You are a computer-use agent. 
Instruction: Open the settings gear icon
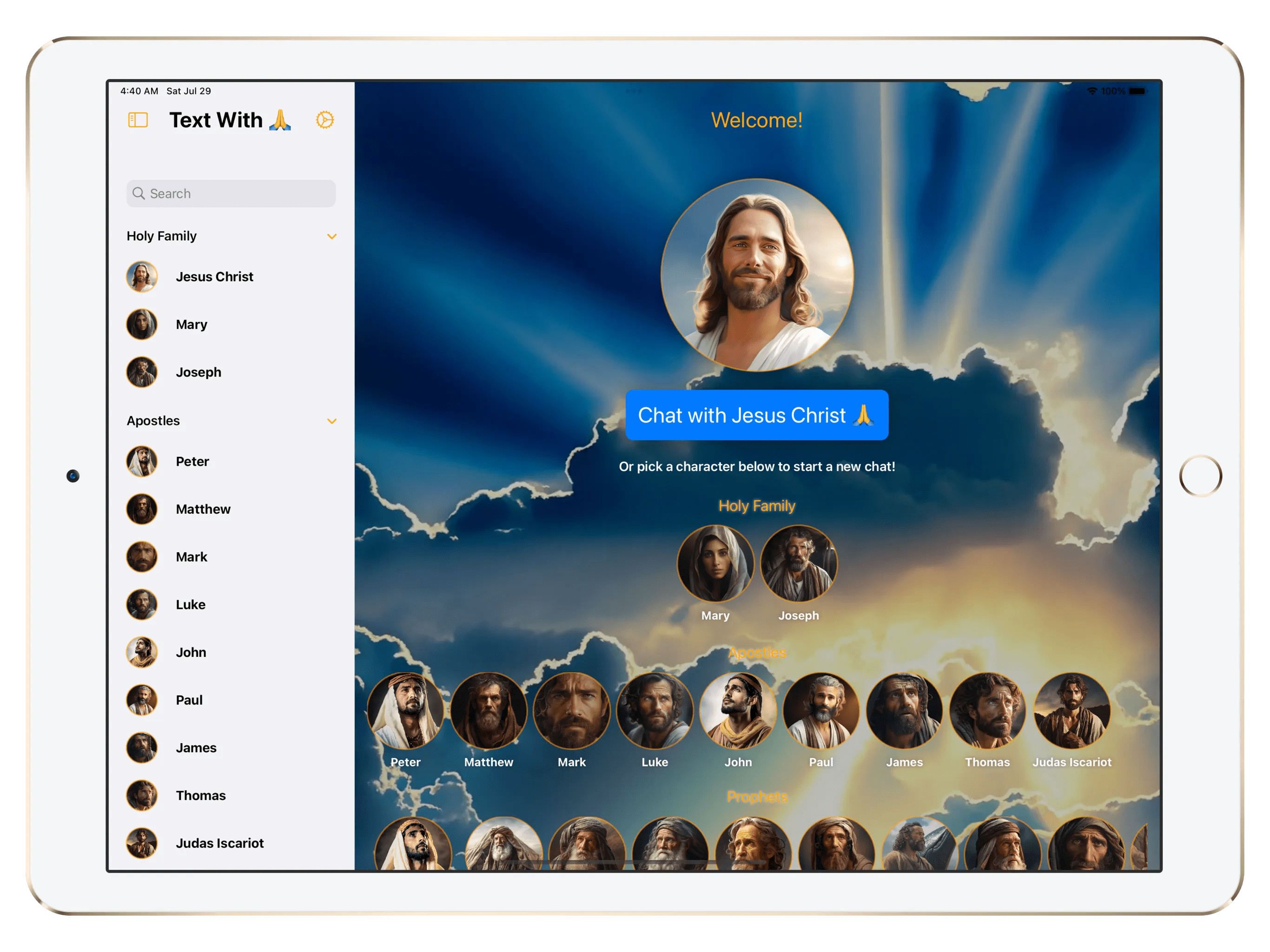point(325,119)
